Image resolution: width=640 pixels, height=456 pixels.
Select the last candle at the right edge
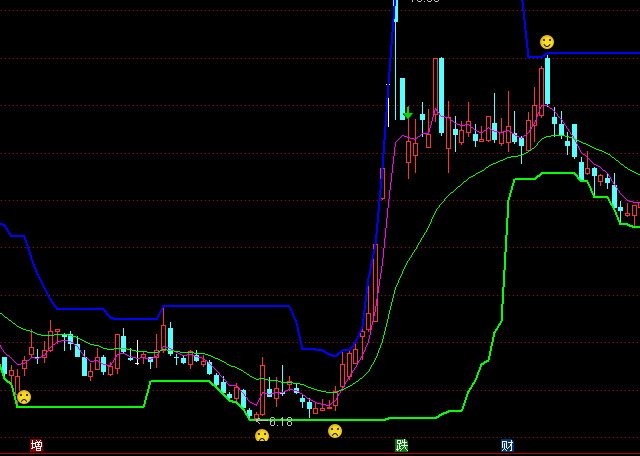[x=635, y=210]
